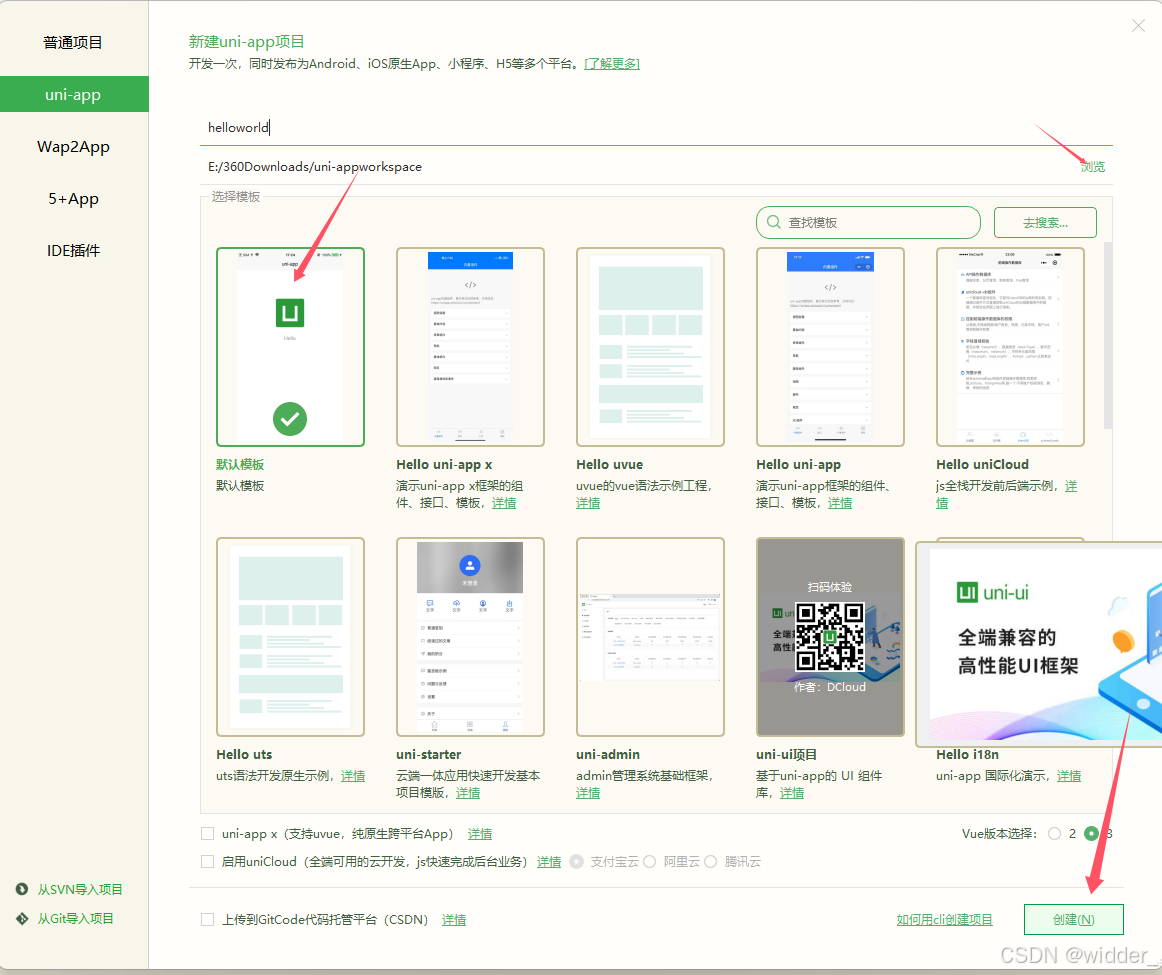1162x975 pixels.
Task: Click 从Git导入项目 link
Action: click(76, 919)
